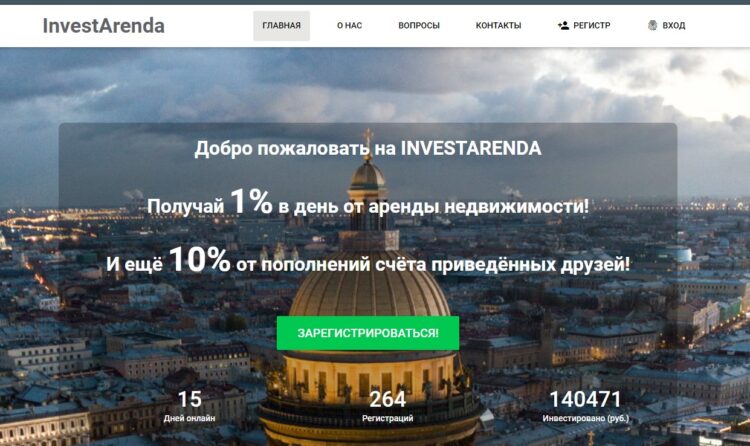Click the Регистраций label
The image size is (750, 446).
tap(387, 418)
